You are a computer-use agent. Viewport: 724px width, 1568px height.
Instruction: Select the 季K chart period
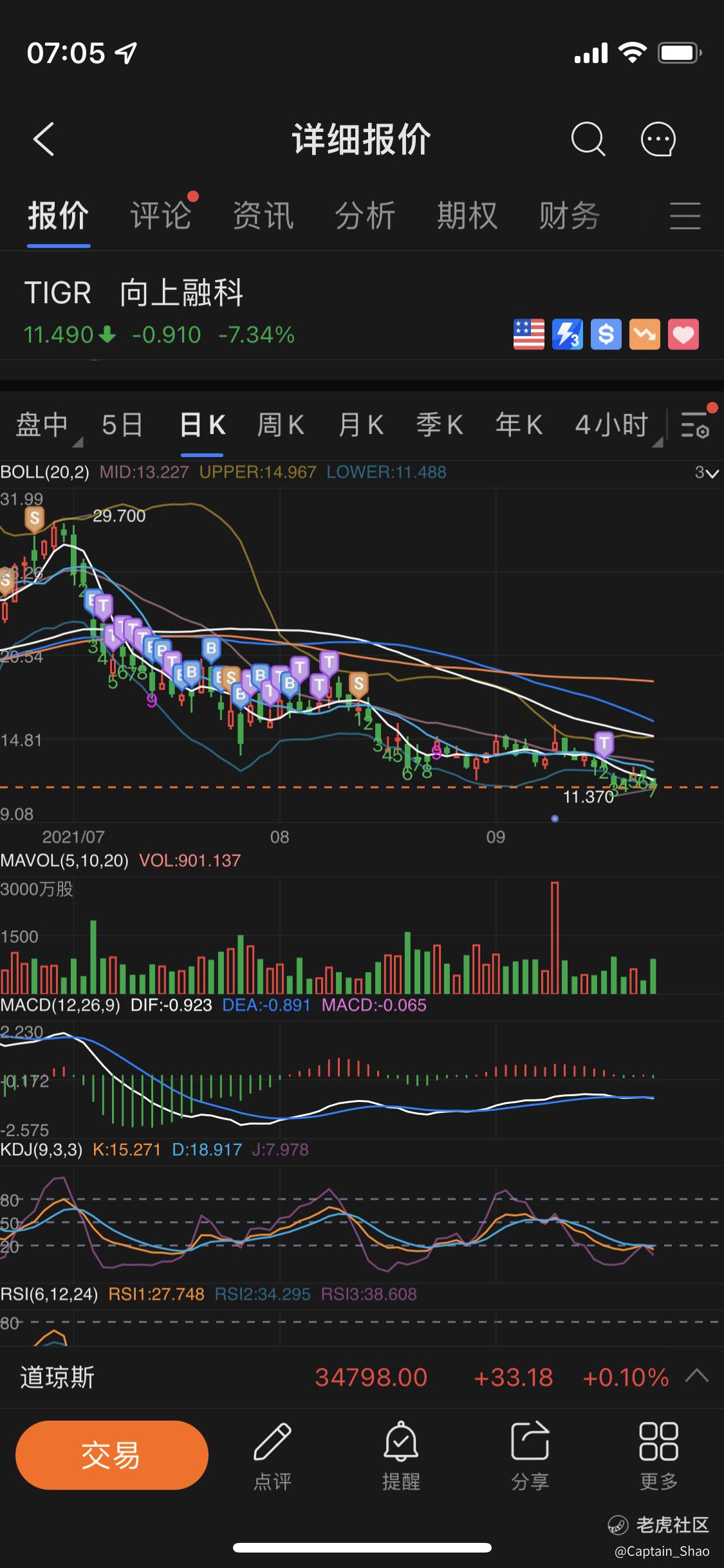tap(440, 425)
